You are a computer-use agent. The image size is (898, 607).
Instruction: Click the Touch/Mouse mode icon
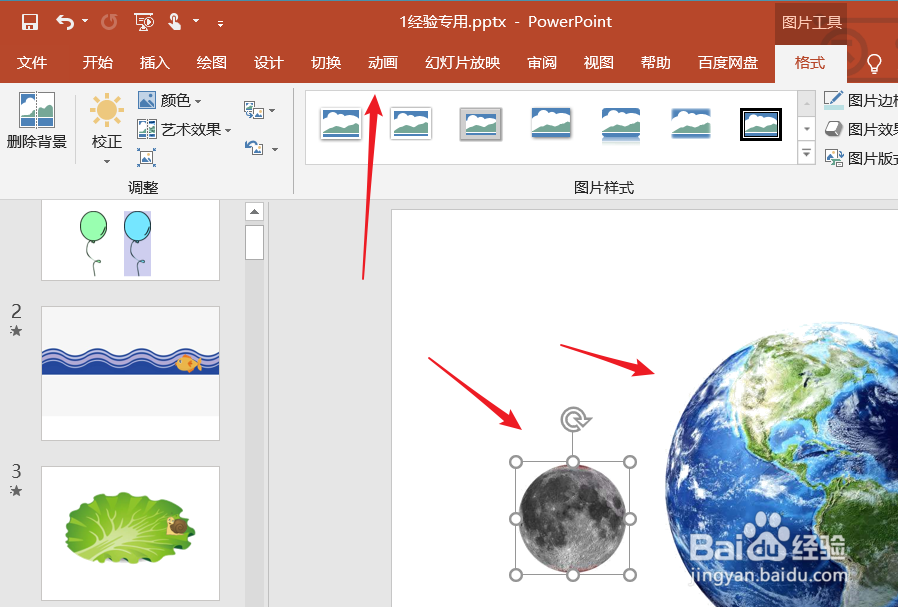[175, 22]
